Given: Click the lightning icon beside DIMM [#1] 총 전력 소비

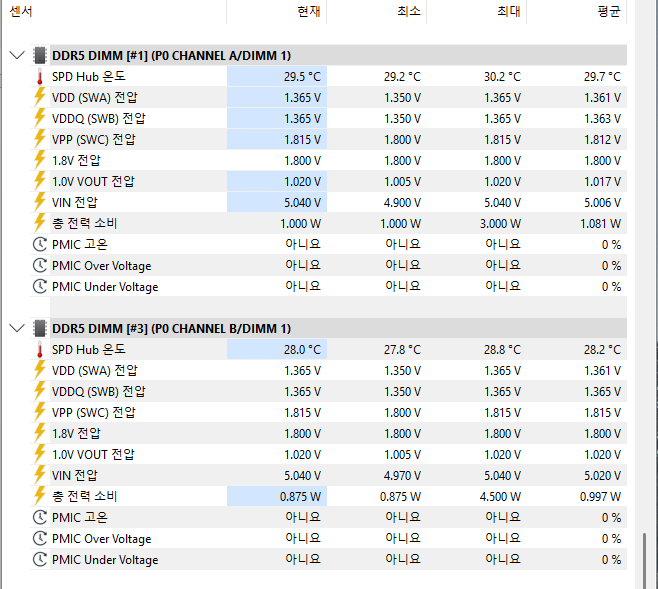Looking at the screenshot, I should tap(40, 223).
